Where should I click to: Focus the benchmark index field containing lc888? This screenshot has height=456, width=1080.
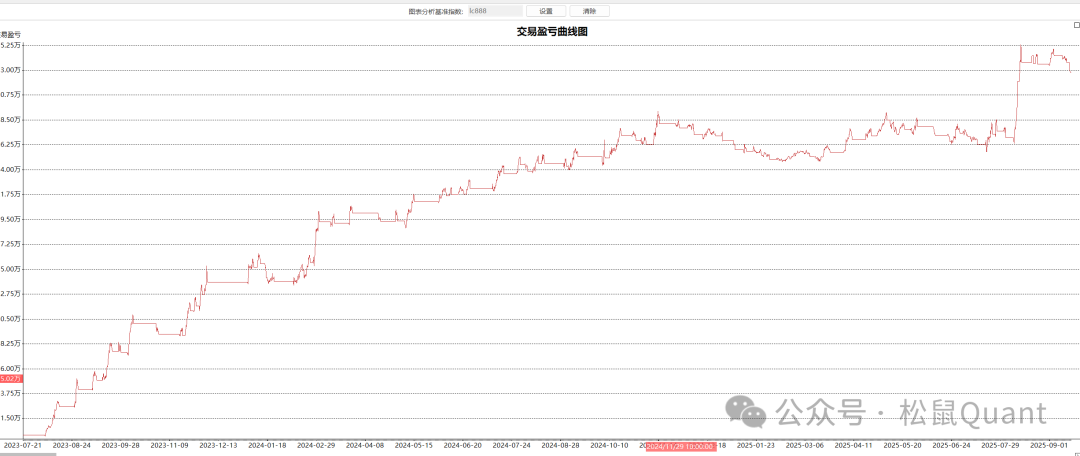coord(494,11)
